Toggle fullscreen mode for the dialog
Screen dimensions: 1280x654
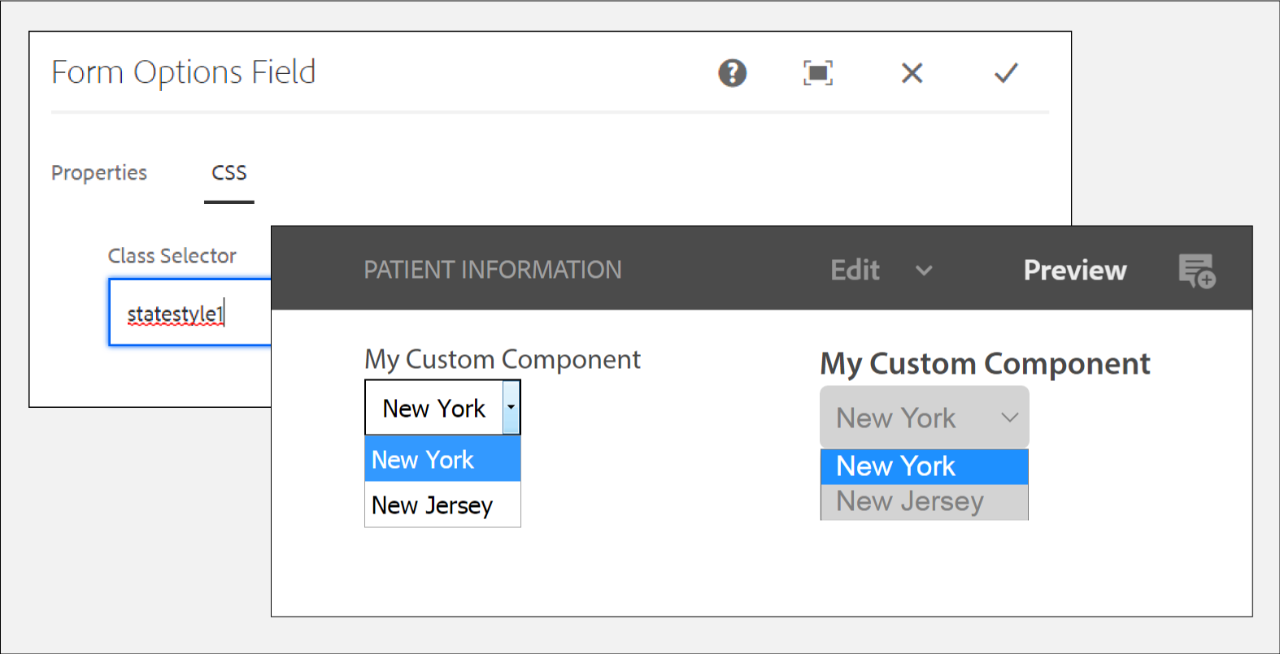[x=818, y=73]
